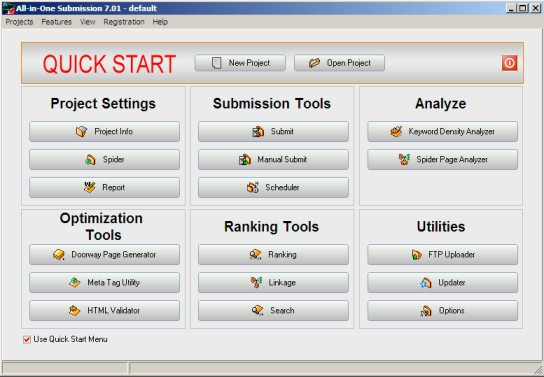This screenshot has width=544, height=377.
Task: Click the Ranking Tools heading
Action: (x=271, y=227)
